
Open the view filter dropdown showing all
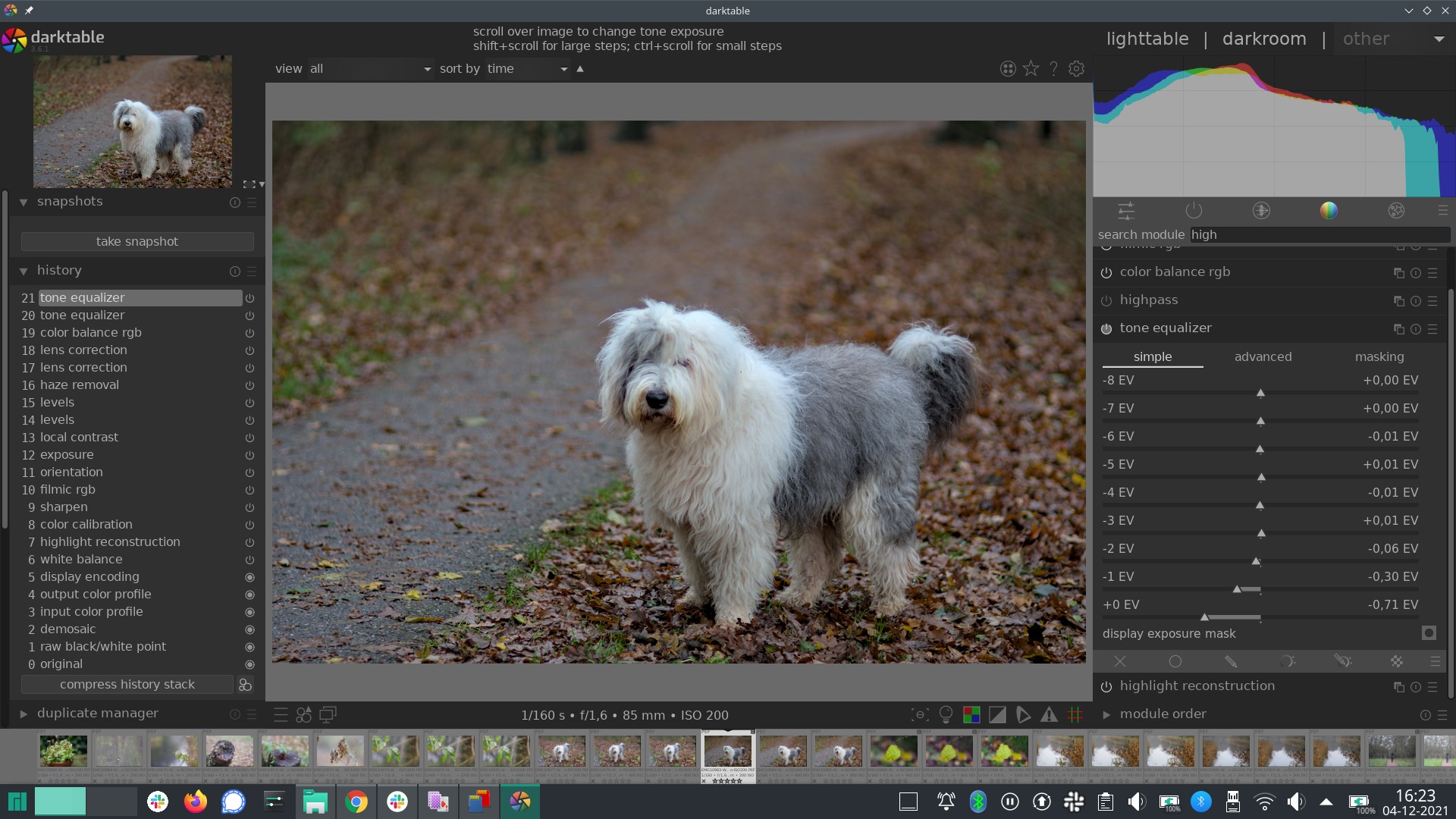(370, 69)
